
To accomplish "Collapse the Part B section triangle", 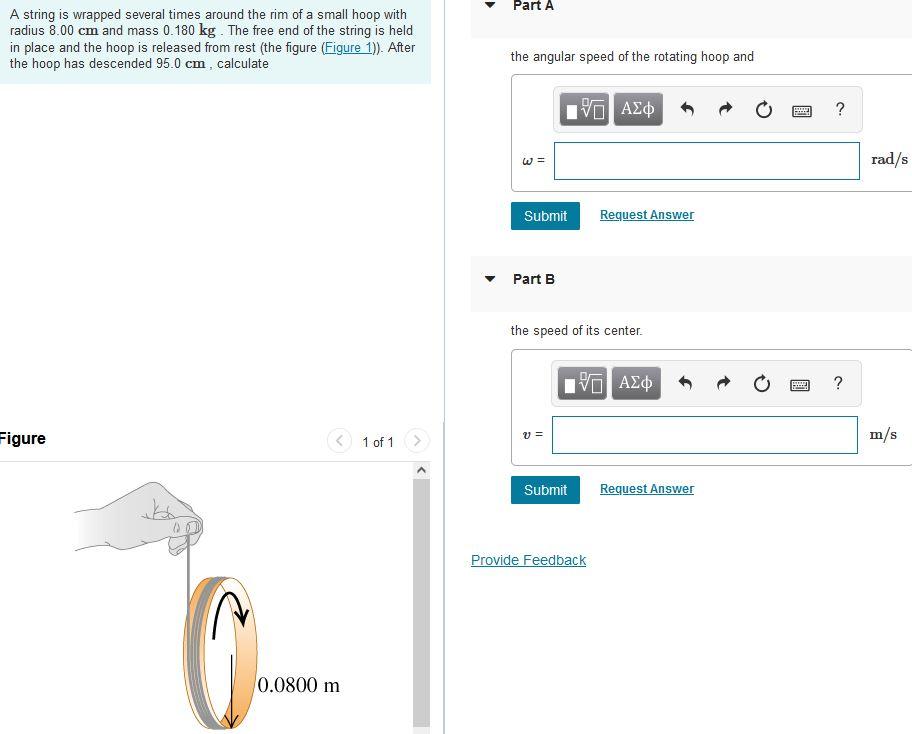I will 490,279.
